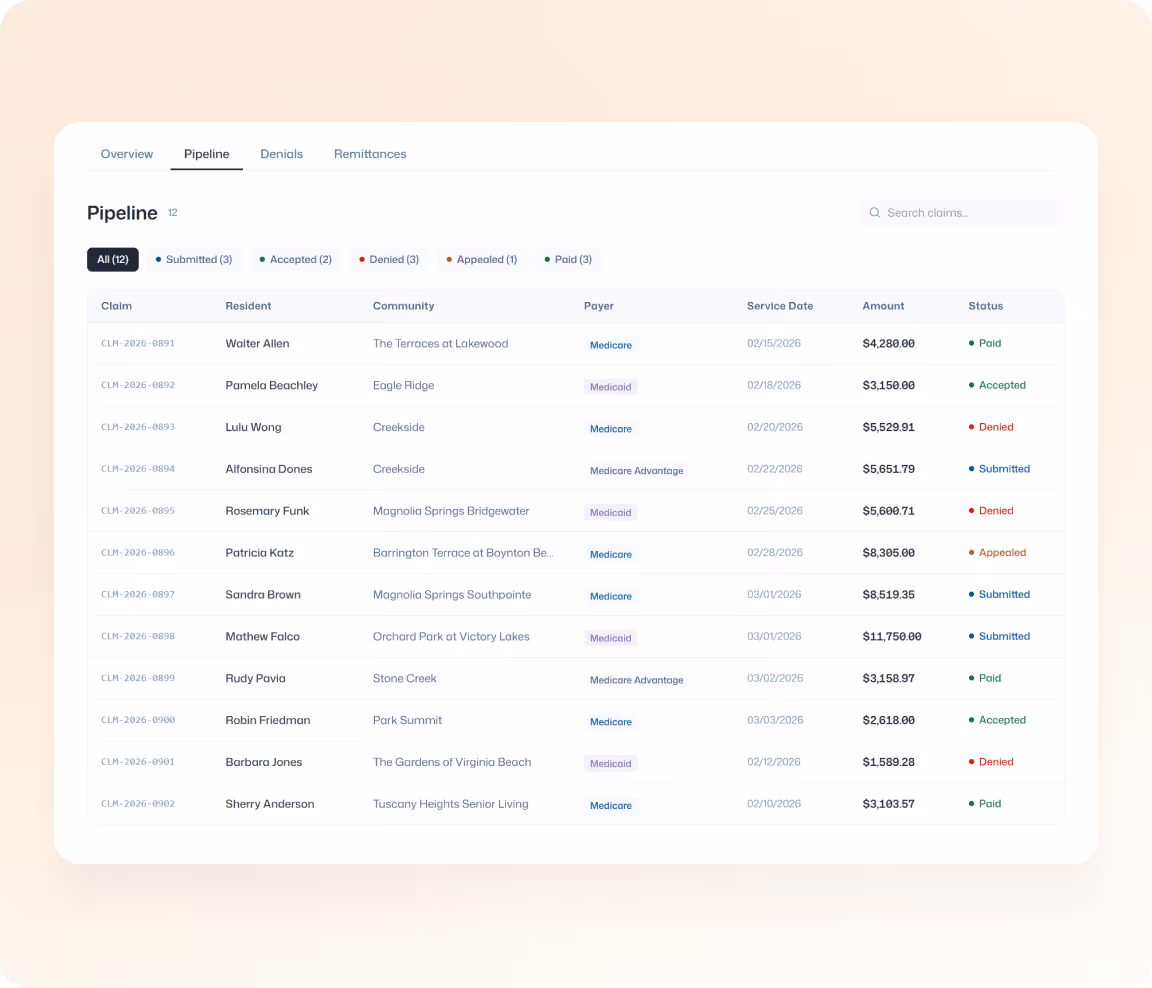Click the green status dot beside Walter Allen's Paid status
Screen dimensions: 1152x988
(973, 344)
